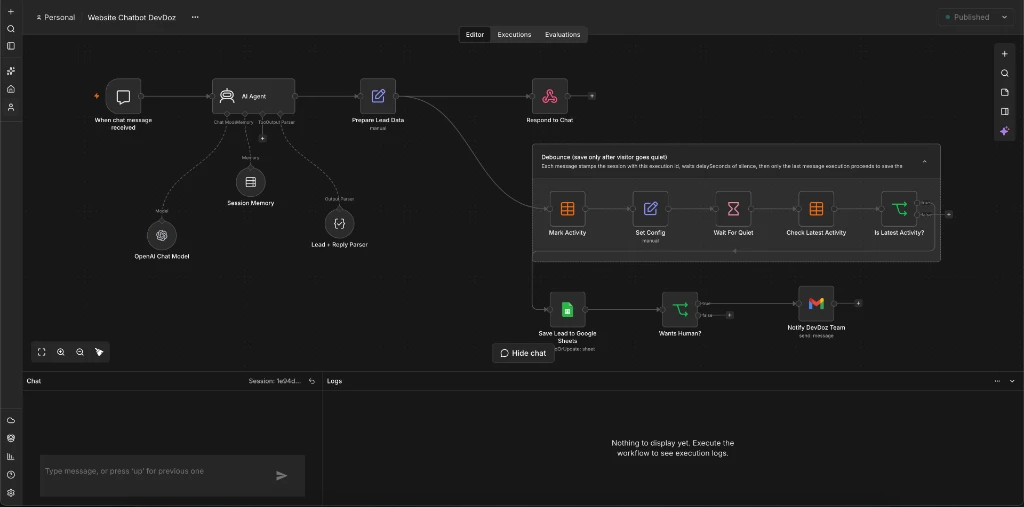Select the Lead + Reply Parser node
The height and width of the screenshot is (507, 1024).
coord(340,223)
